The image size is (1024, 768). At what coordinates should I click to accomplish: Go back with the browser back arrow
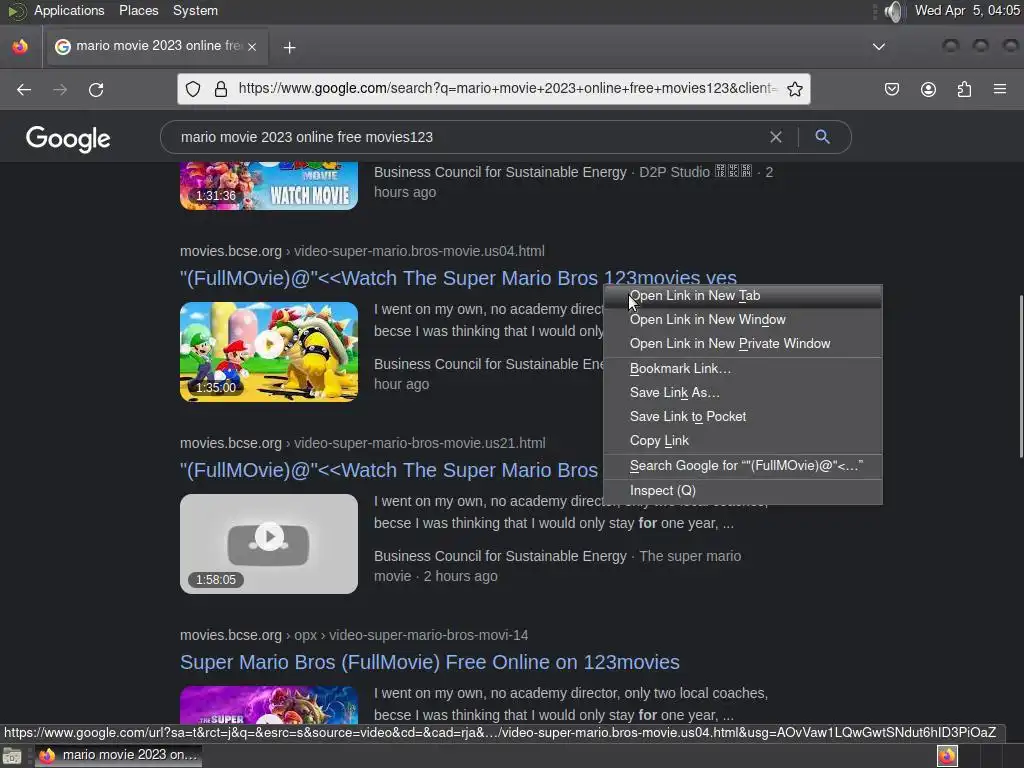[24, 89]
